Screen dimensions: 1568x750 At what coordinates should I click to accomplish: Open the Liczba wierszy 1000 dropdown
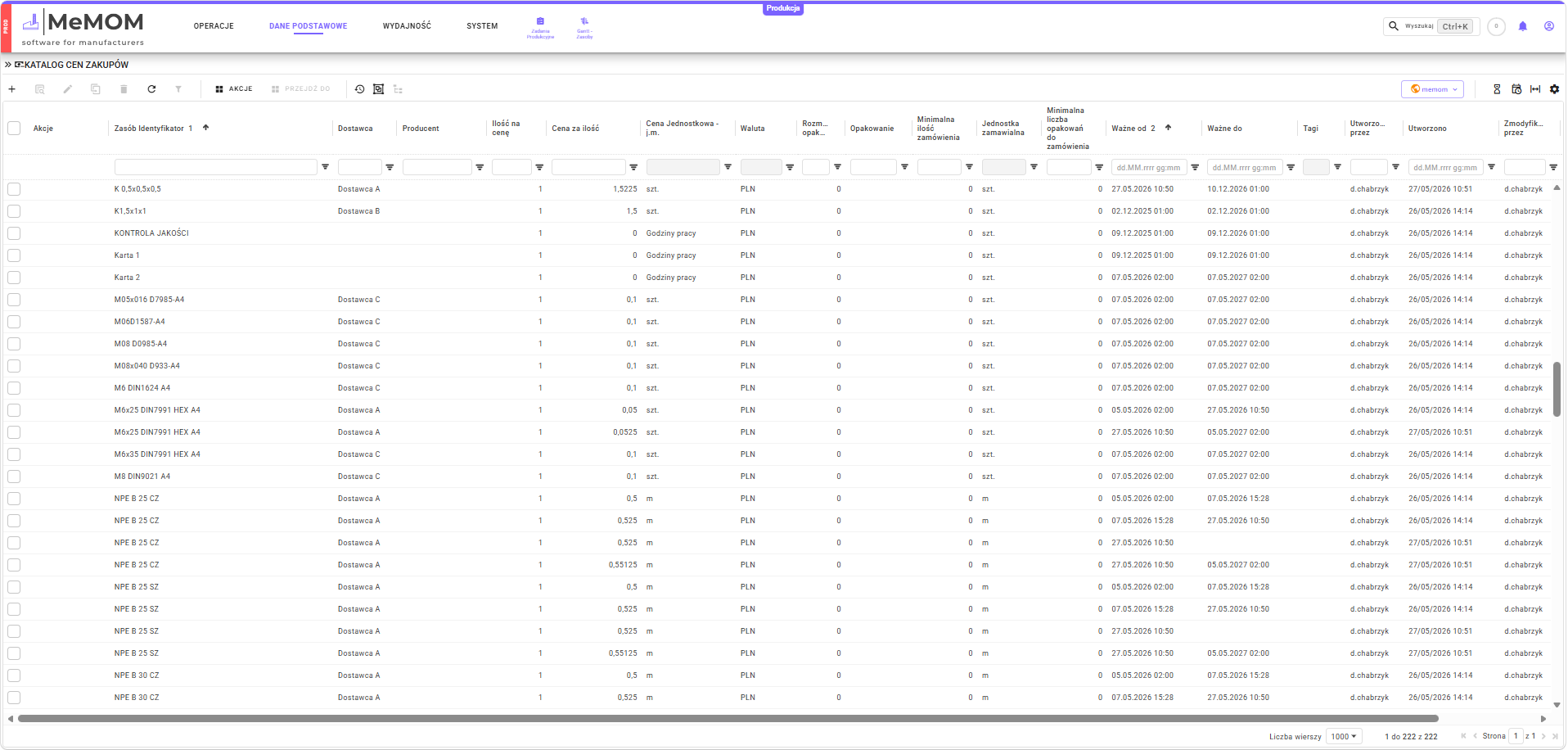(x=1345, y=736)
